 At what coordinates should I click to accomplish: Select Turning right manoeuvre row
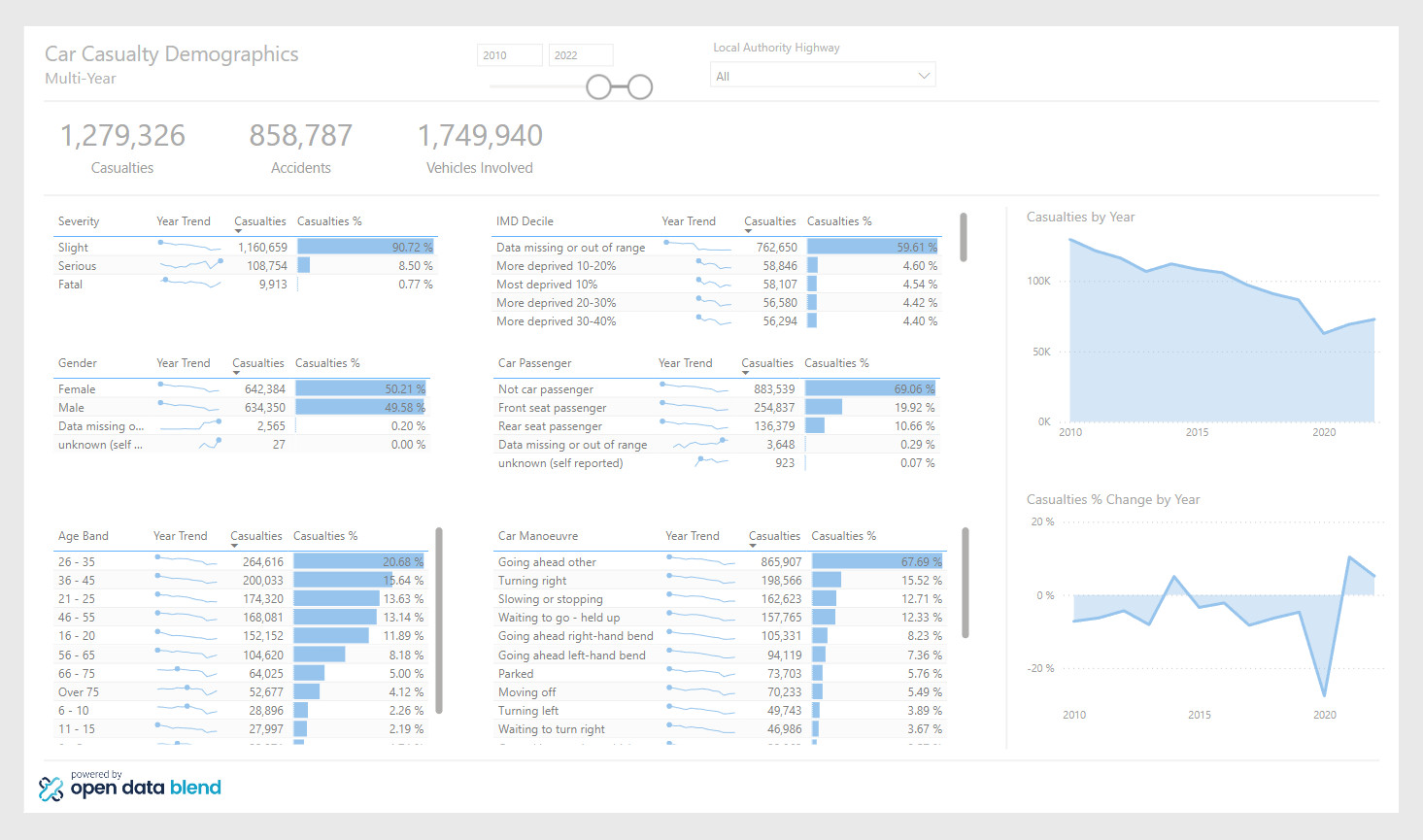720,581
